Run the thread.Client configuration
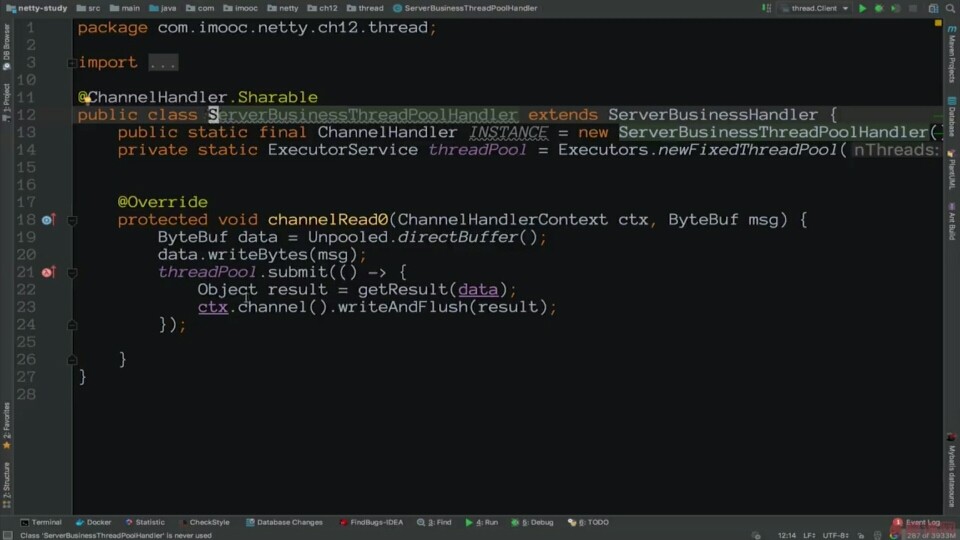Image resolution: width=960 pixels, height=540 pixels. coord(862,9)
